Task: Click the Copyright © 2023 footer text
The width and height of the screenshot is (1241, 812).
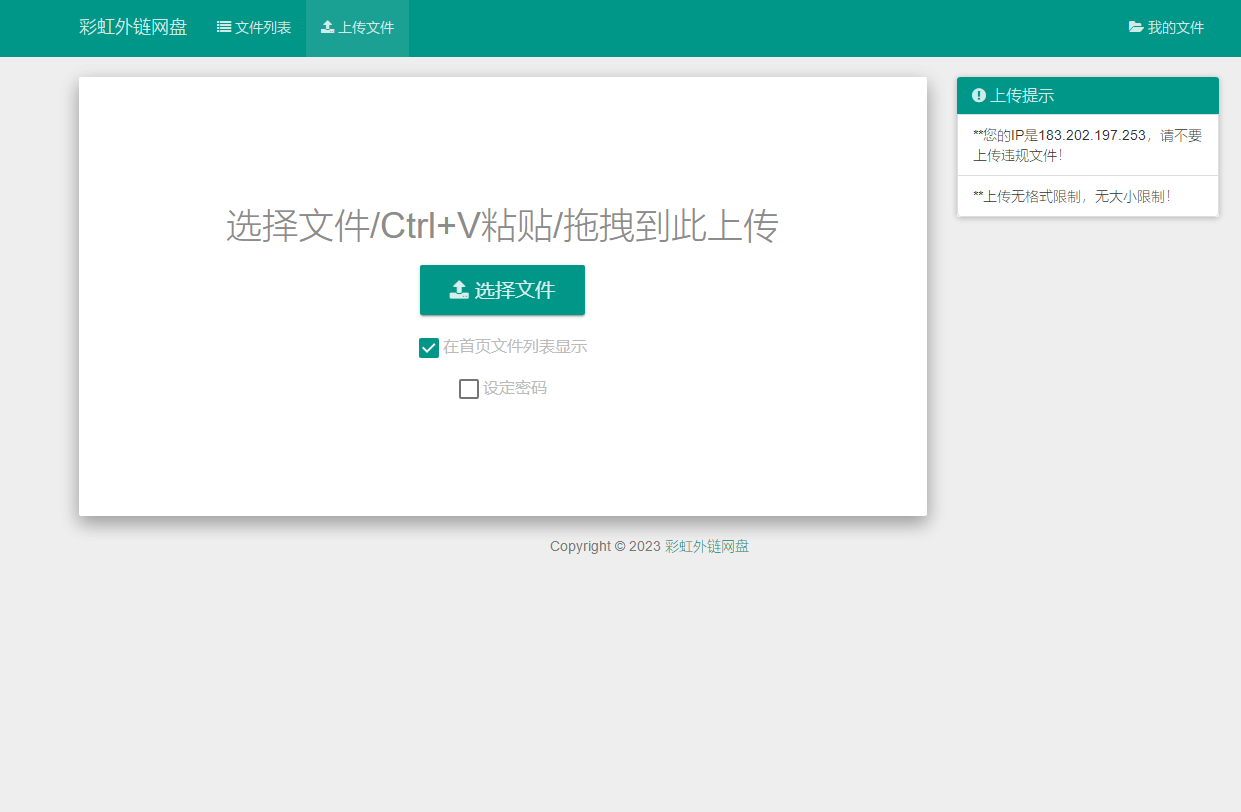Action: point(605,546)
